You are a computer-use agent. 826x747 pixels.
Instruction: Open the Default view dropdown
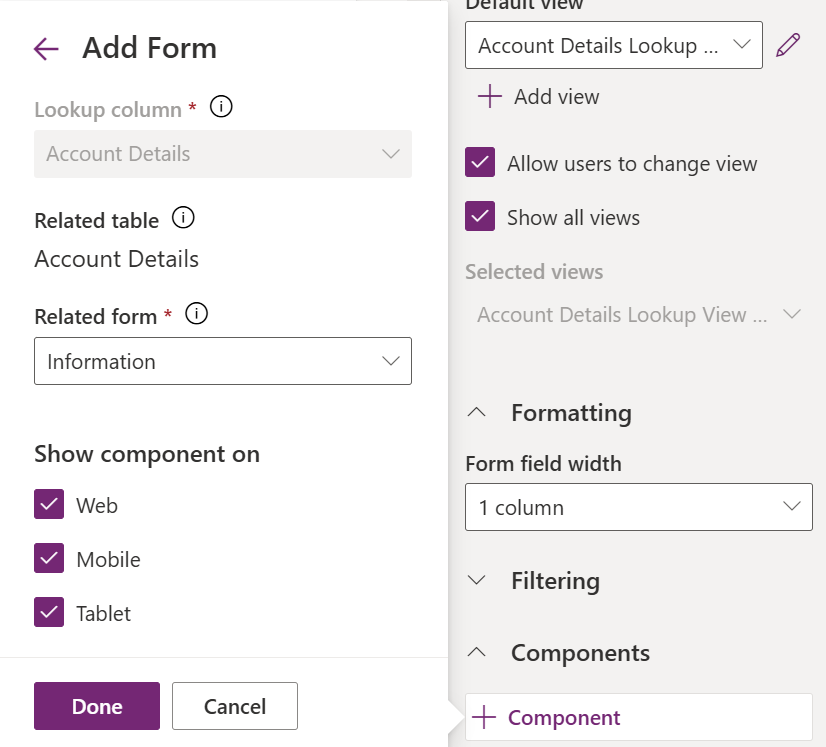(x=613, y=46)
